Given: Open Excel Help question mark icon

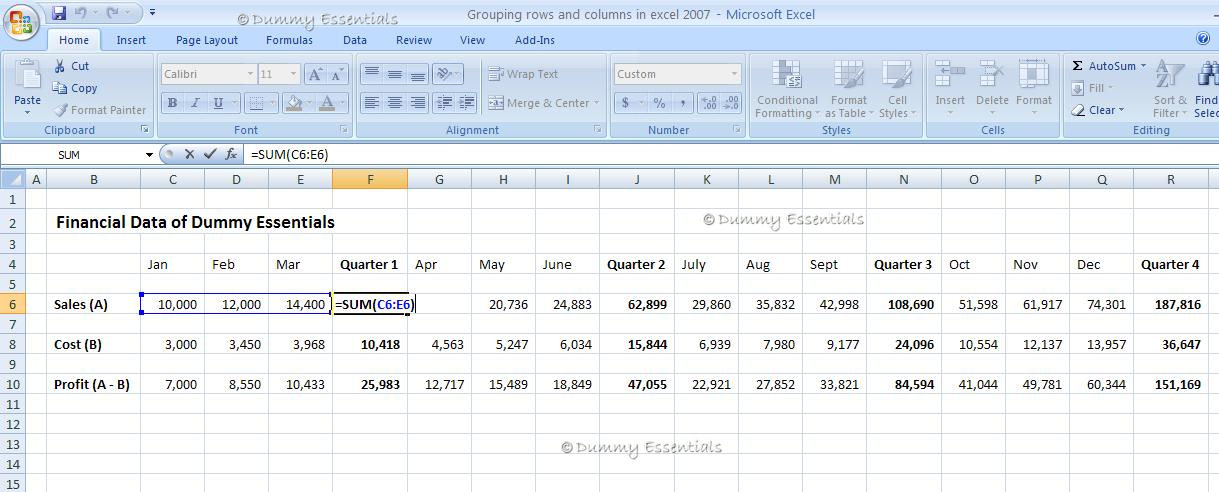Looking at the screenshot, I should 1203,38.
